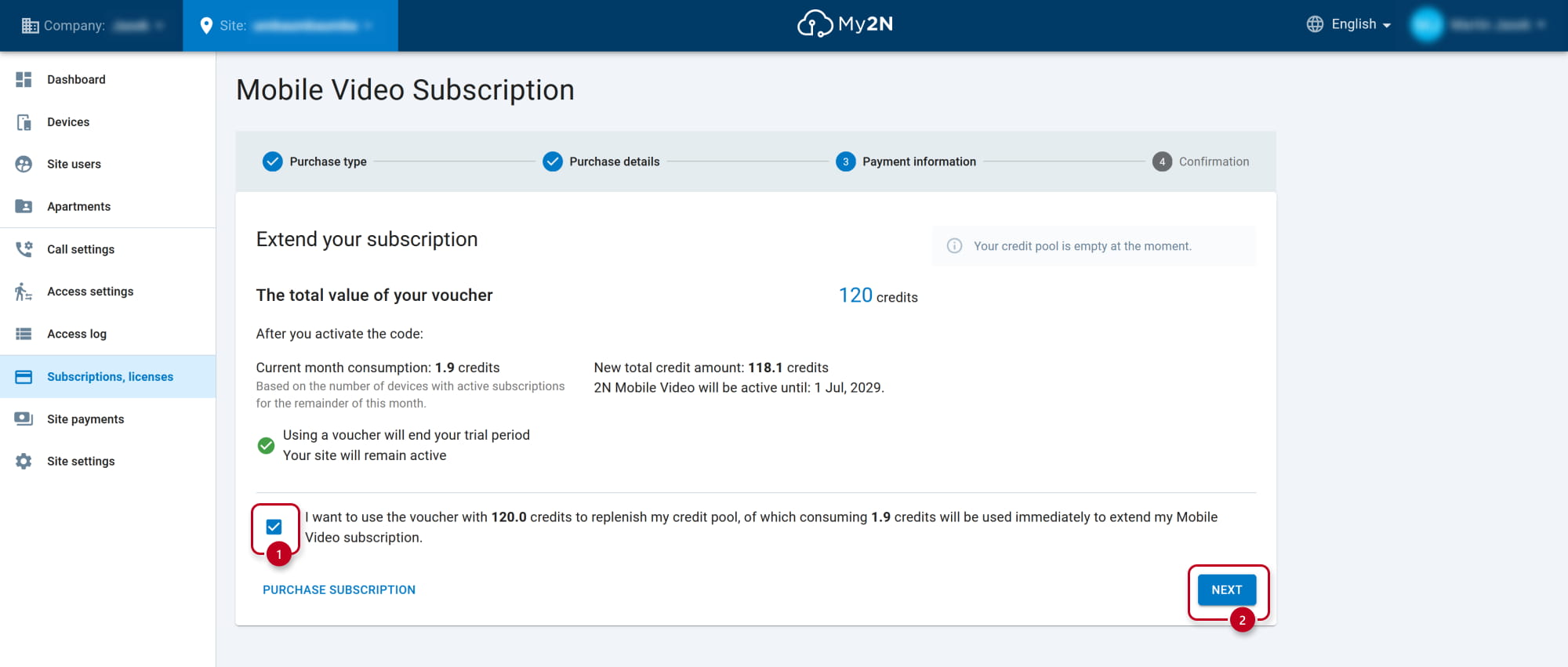Click step 3 Payment information circle
Viewport: 1568px width, 667px height.
(x=846, y=161)
